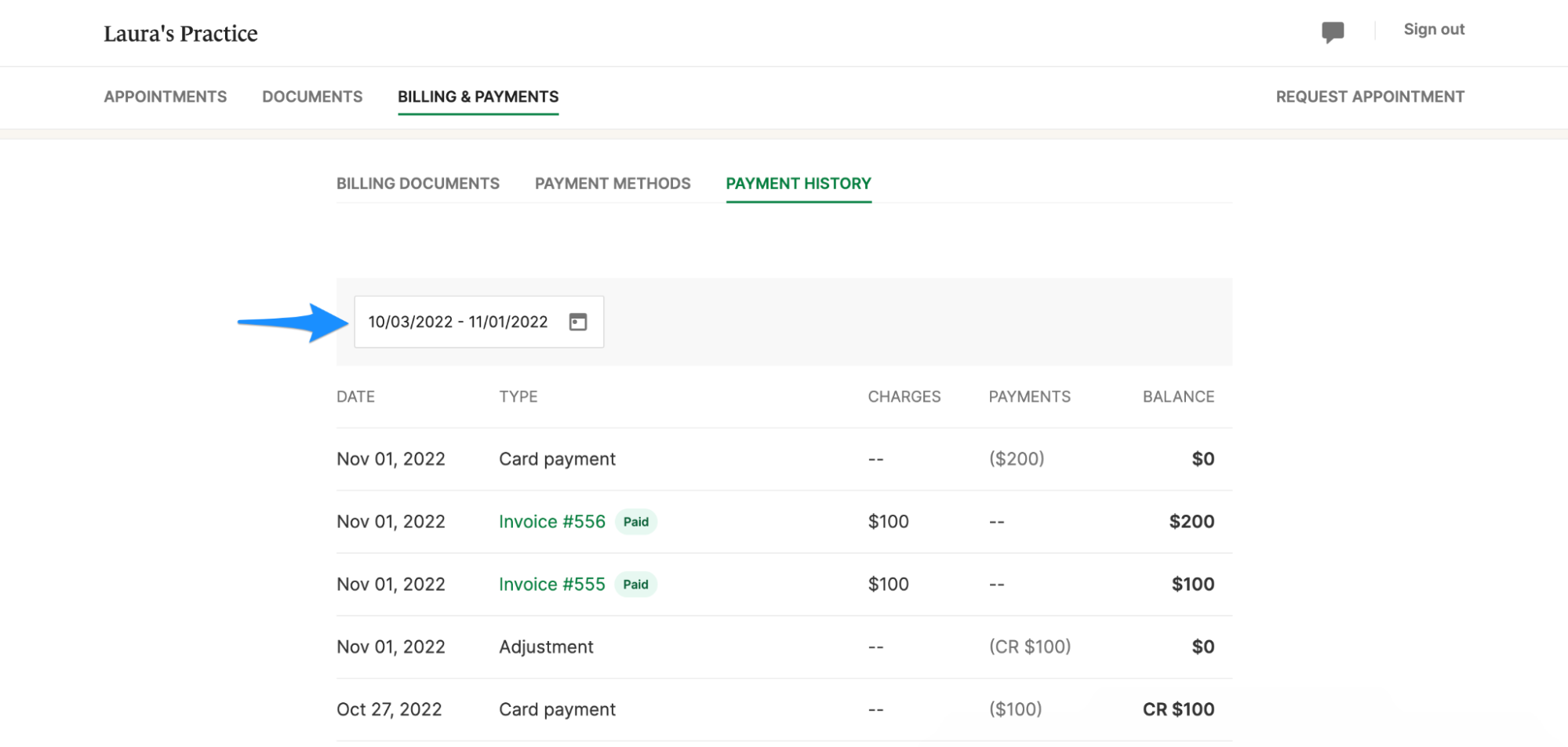Click the Paid badge next to Invoice #555

(x=636, y=585)
